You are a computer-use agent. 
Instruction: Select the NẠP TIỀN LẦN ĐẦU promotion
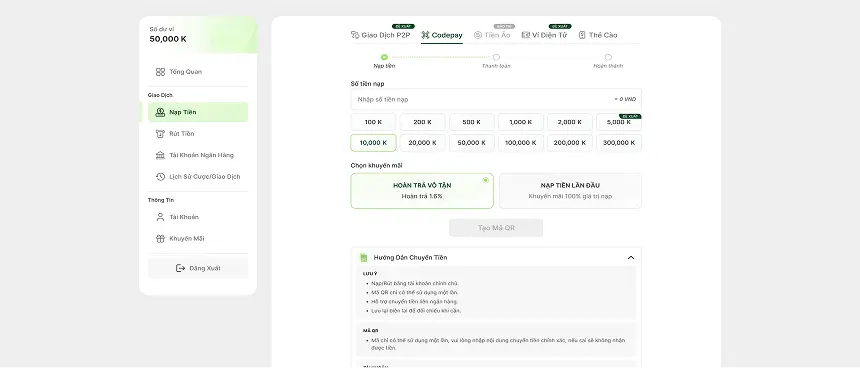pos(570,191)
